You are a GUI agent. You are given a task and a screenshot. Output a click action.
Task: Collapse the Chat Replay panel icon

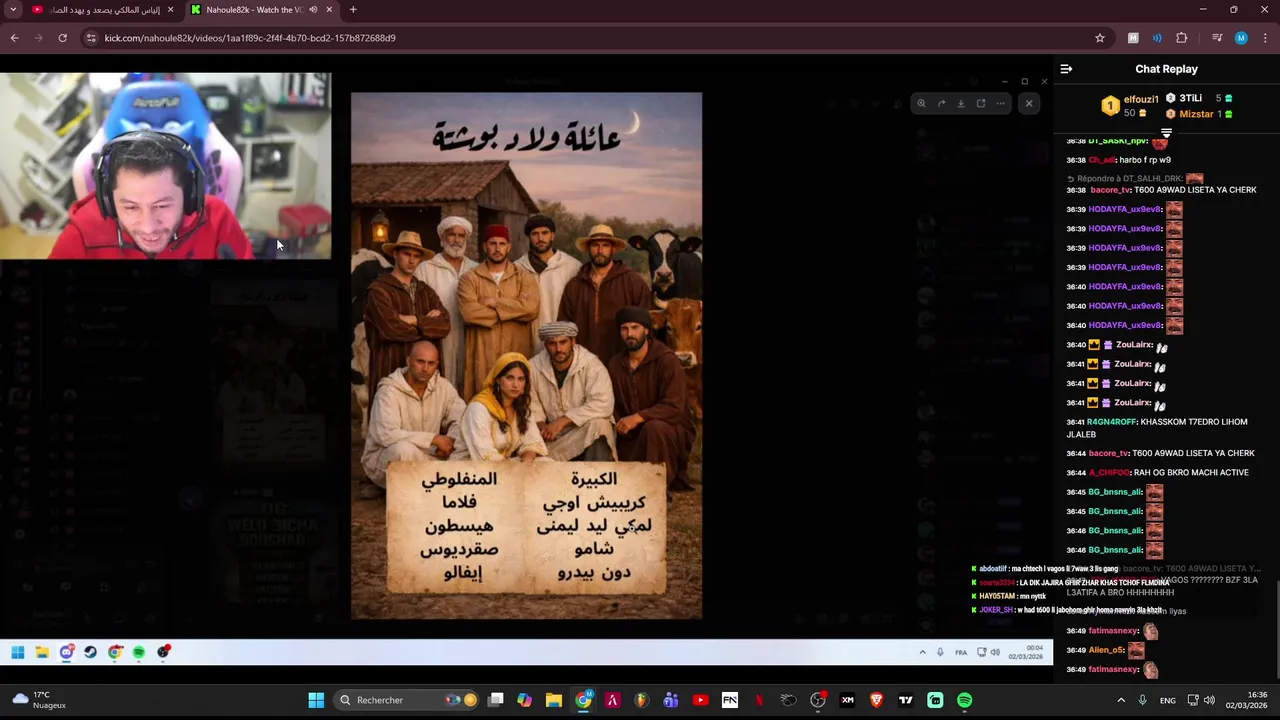click(x=1066, y=69)
